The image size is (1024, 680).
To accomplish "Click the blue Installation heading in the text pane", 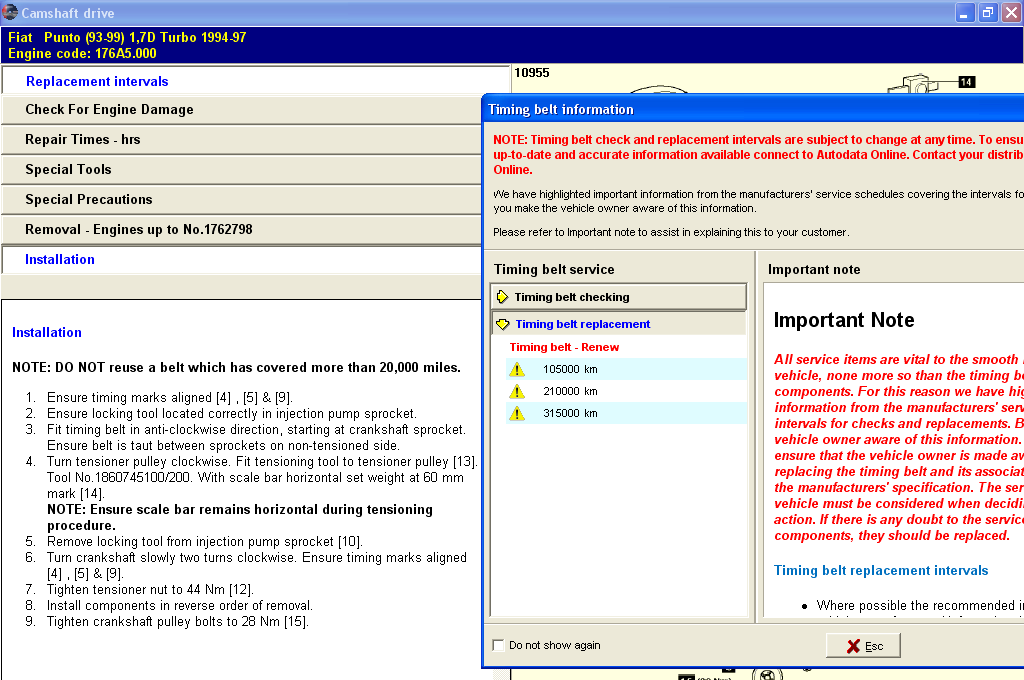I will pos(47,332).
